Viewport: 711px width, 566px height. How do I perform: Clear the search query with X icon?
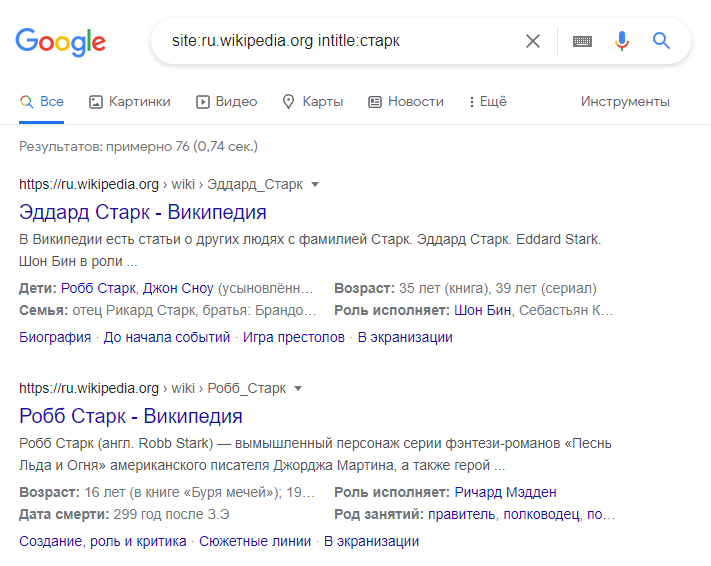(x=533, y=41)
